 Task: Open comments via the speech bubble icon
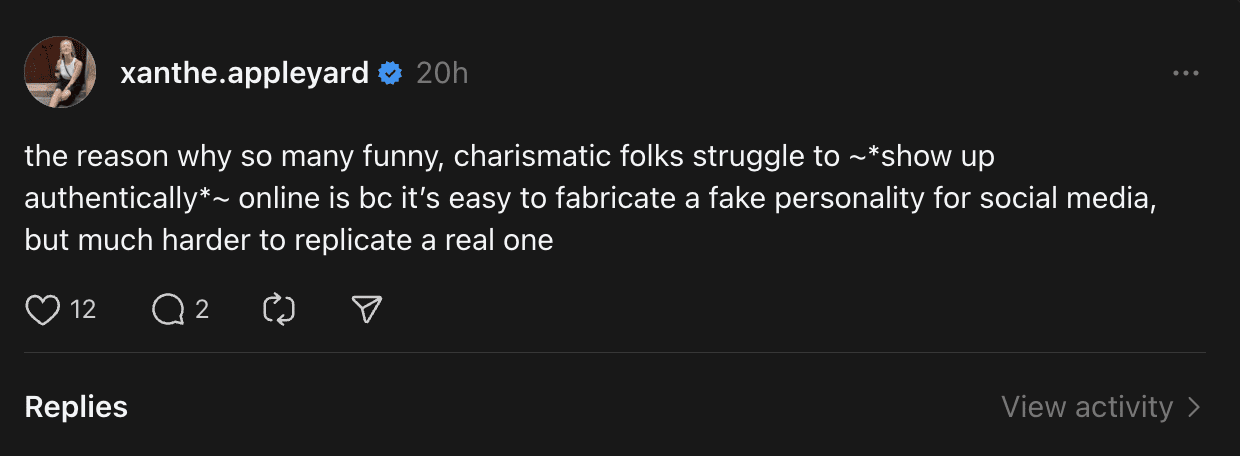(x=167, y=310)
